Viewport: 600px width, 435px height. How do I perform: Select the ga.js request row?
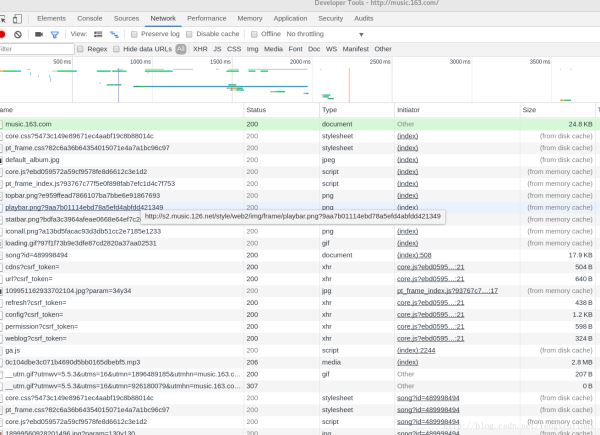coord(298,350)
